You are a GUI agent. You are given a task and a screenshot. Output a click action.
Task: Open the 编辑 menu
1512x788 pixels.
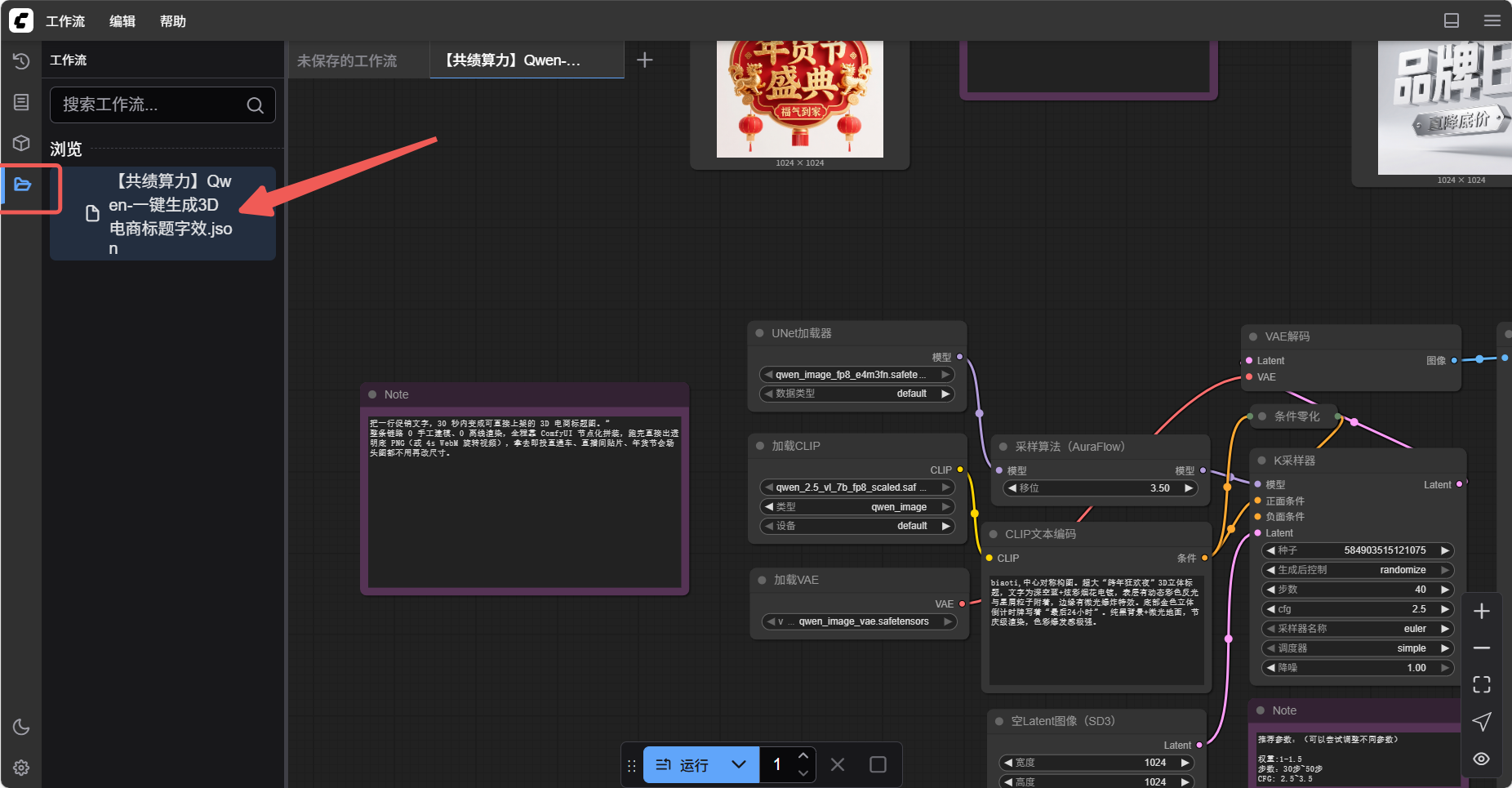(122, 21)
